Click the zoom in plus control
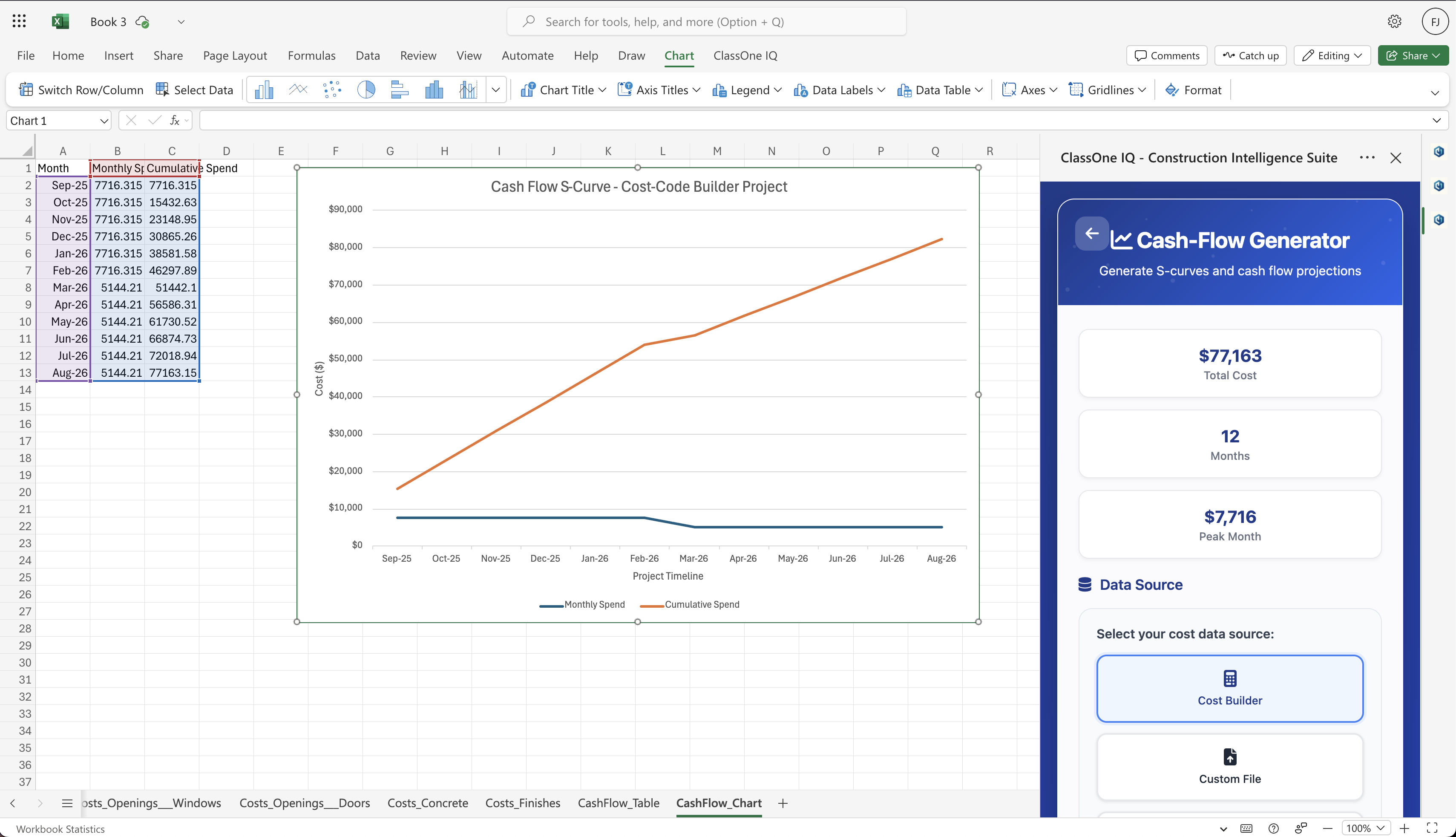1456x837 pixels. (x=1404, y=828)
